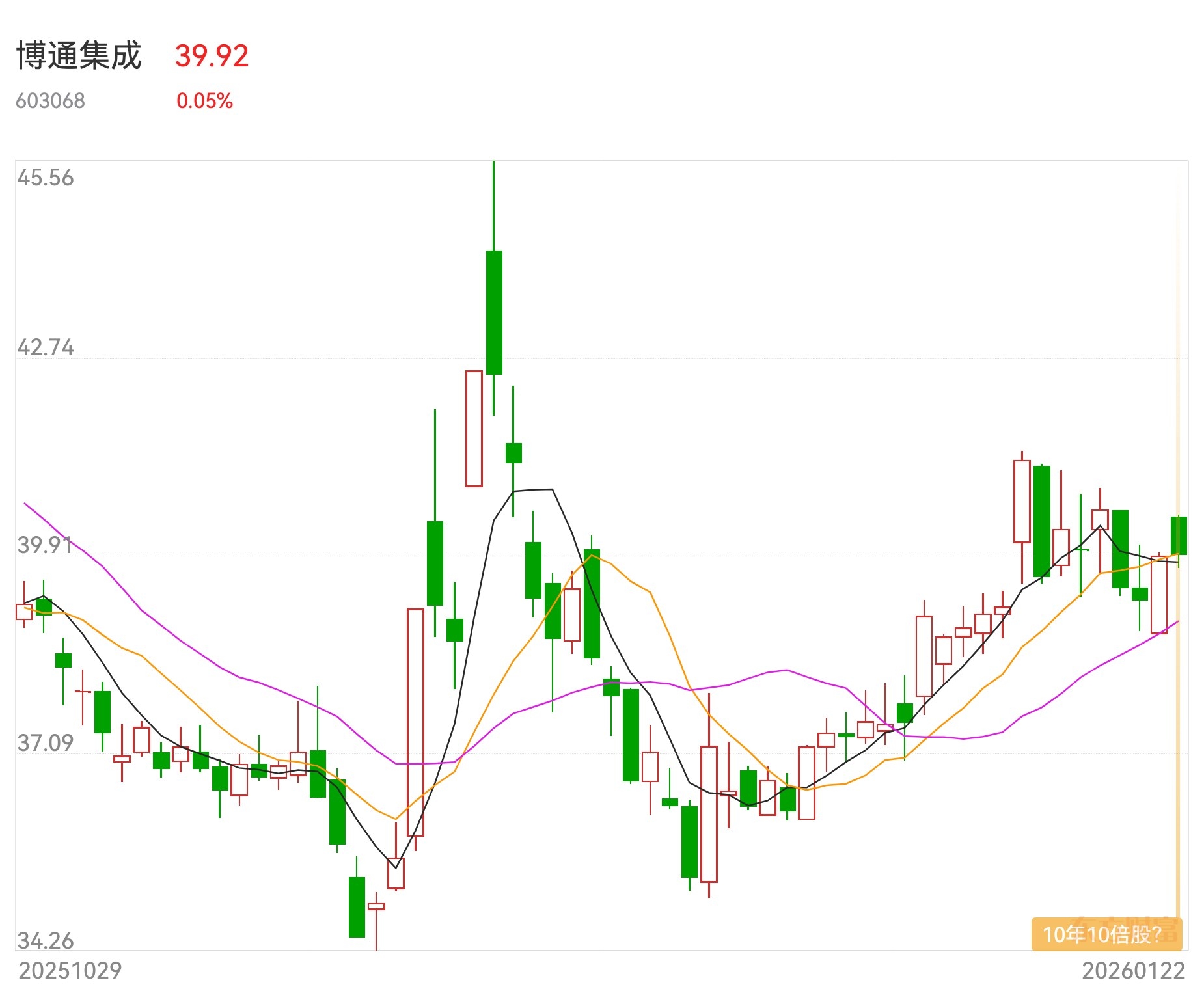Click the start date 20251029
Screen dimensions: 1204x989
pyautogui.click(x=70, y=970)
